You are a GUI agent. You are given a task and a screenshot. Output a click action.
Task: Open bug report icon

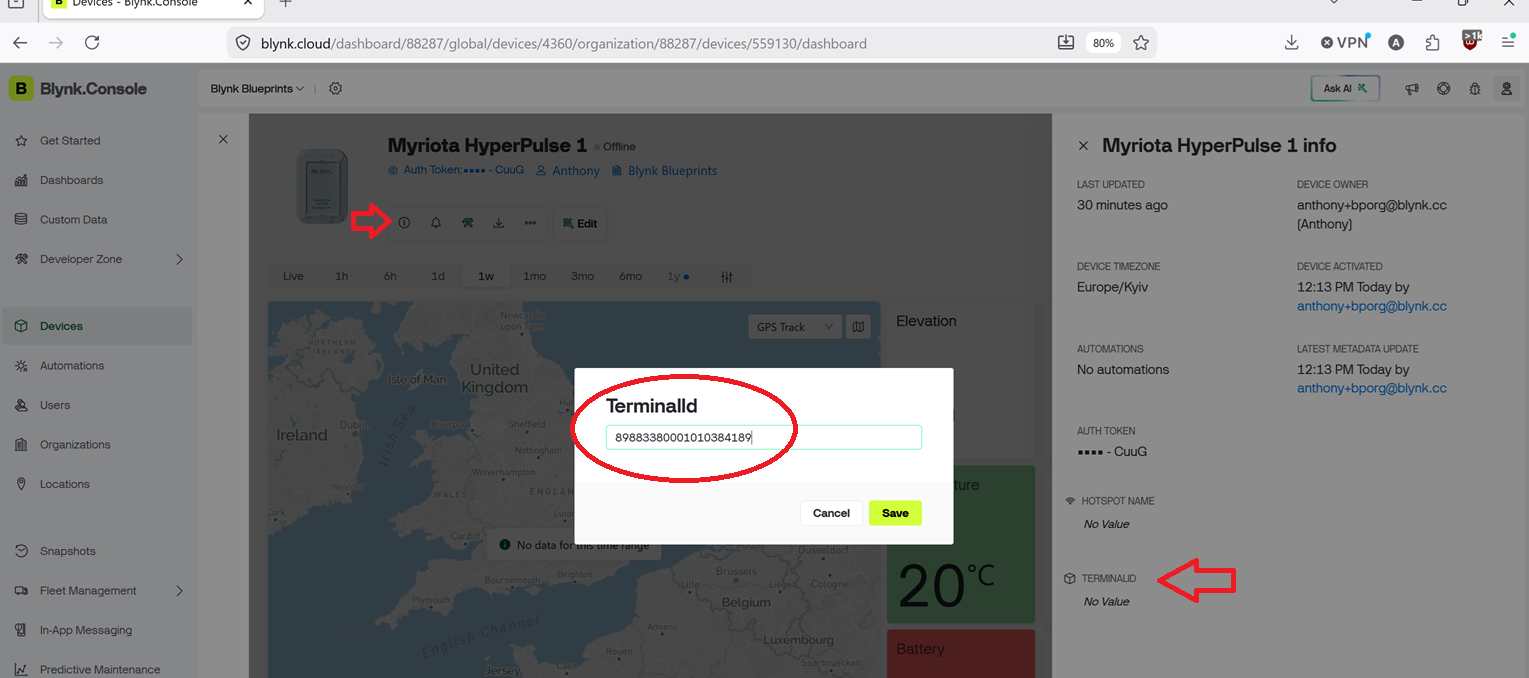click(x=1475, y=88)
